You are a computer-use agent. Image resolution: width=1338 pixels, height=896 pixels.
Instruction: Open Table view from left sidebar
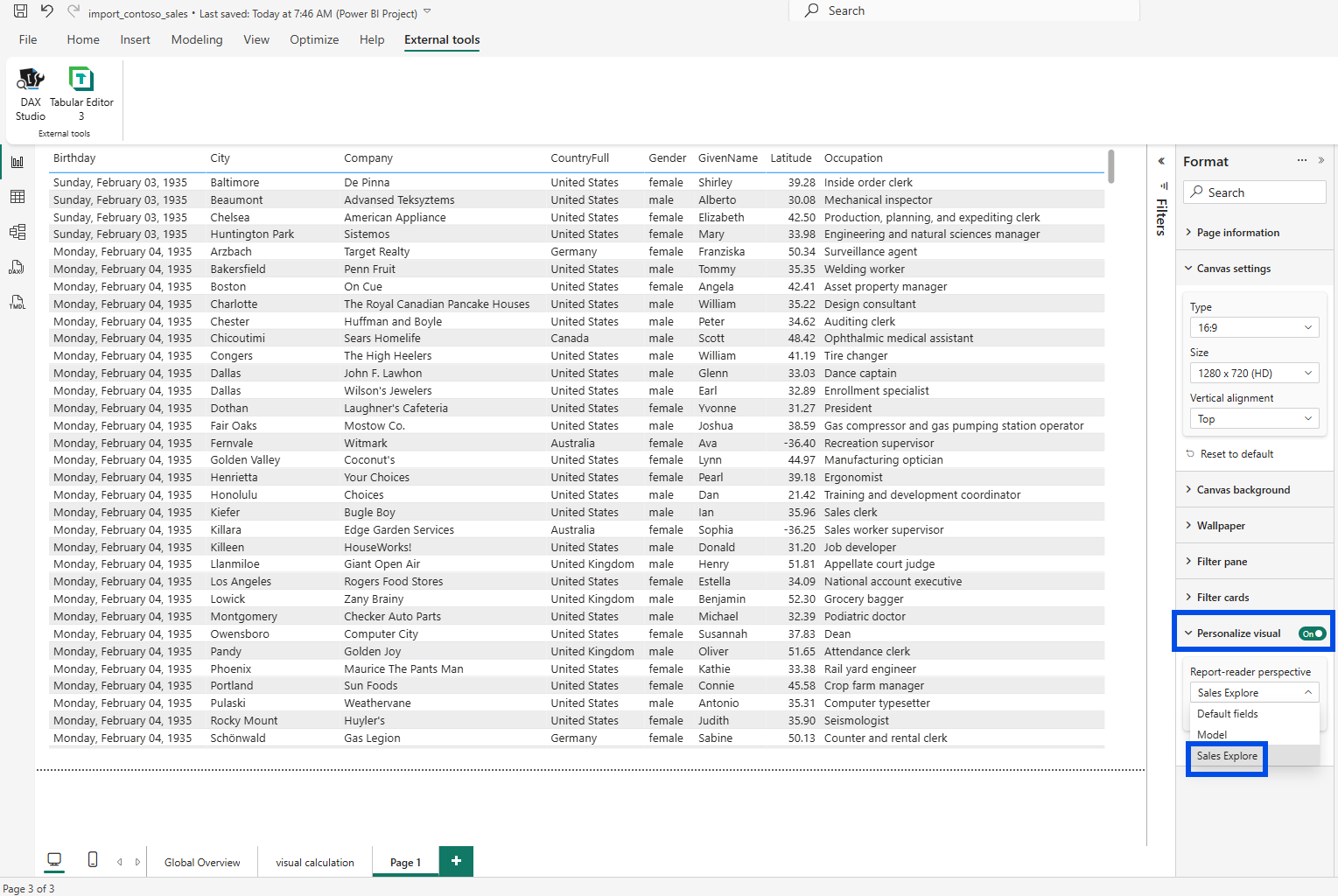(18, 197)
